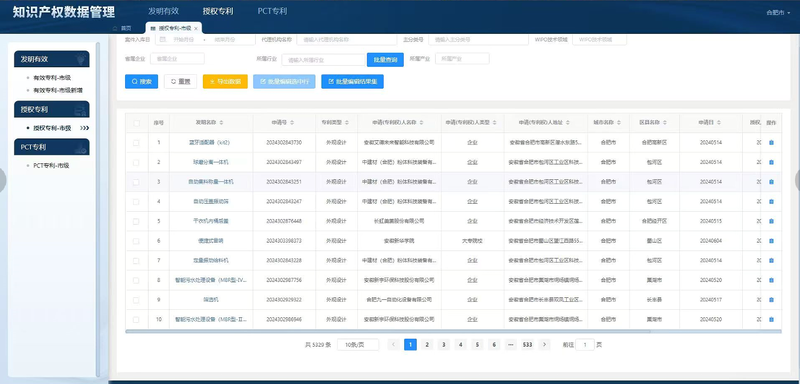Select 授权专利-市级 in the sidebar
Viewport: 800px width, 384px height.
52,128
